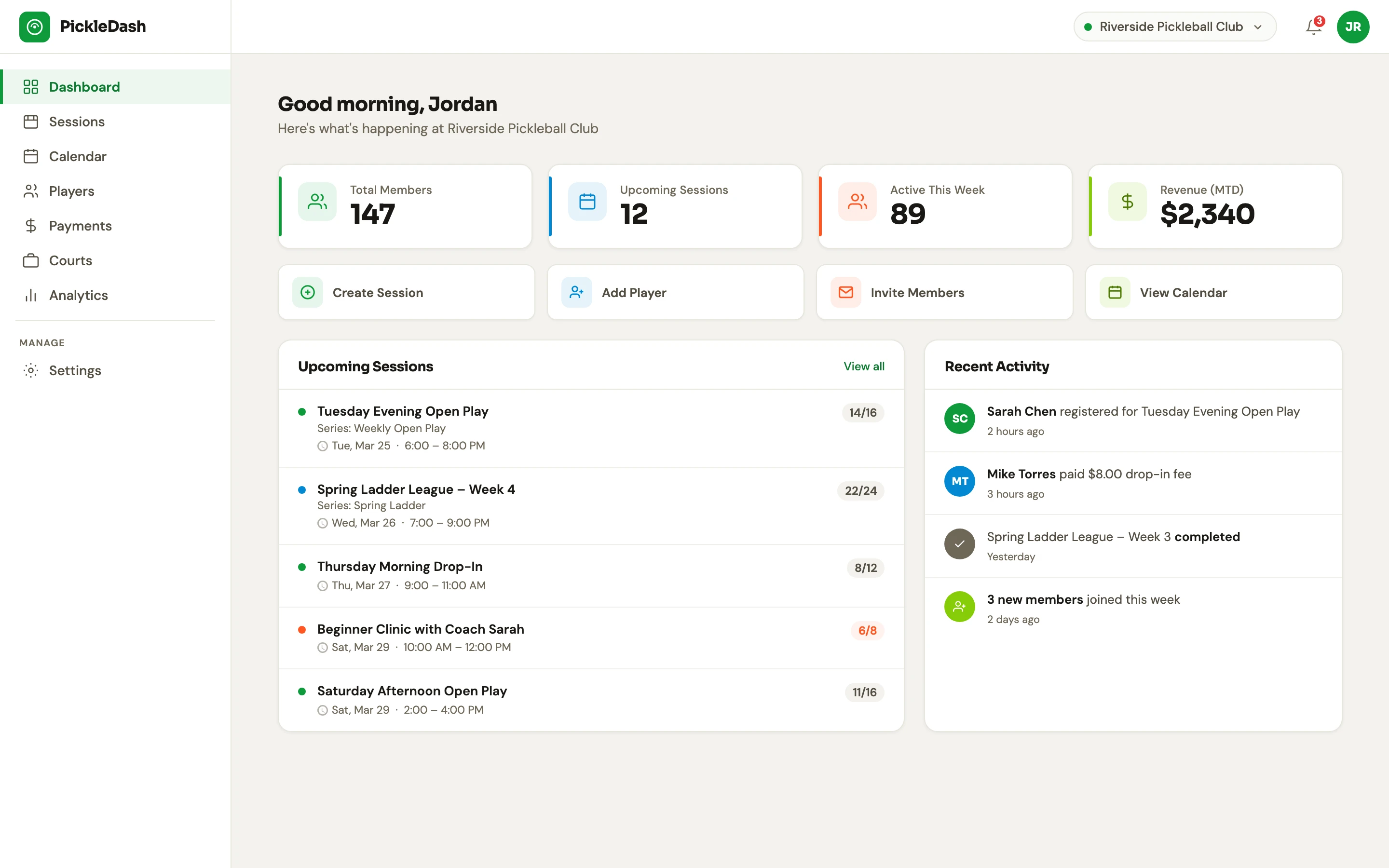
Task: Click Series: Weekly Open Play text
Action: click(381, 428)
